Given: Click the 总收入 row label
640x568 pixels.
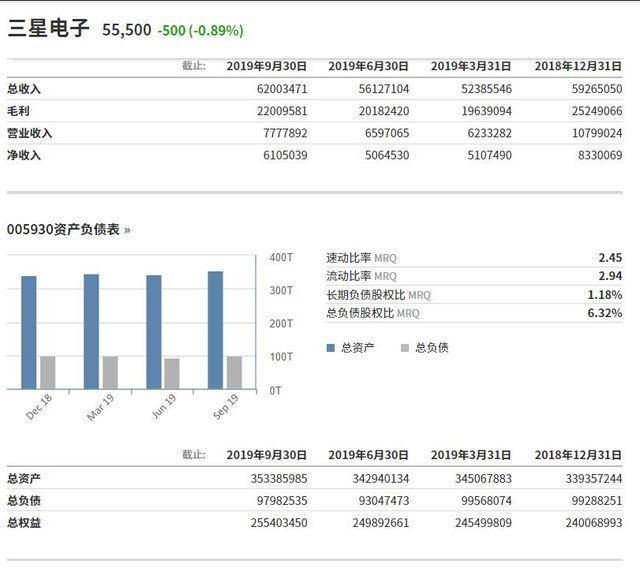Looking at the screenshot, I should 24,89.
